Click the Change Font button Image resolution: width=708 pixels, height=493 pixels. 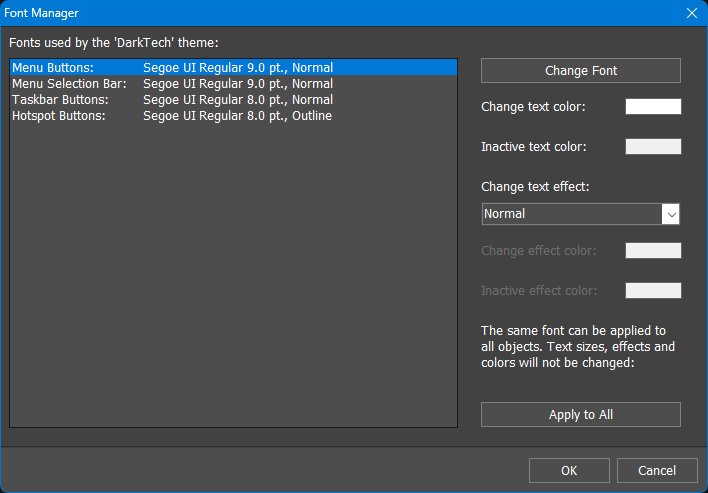pos(581,70)
